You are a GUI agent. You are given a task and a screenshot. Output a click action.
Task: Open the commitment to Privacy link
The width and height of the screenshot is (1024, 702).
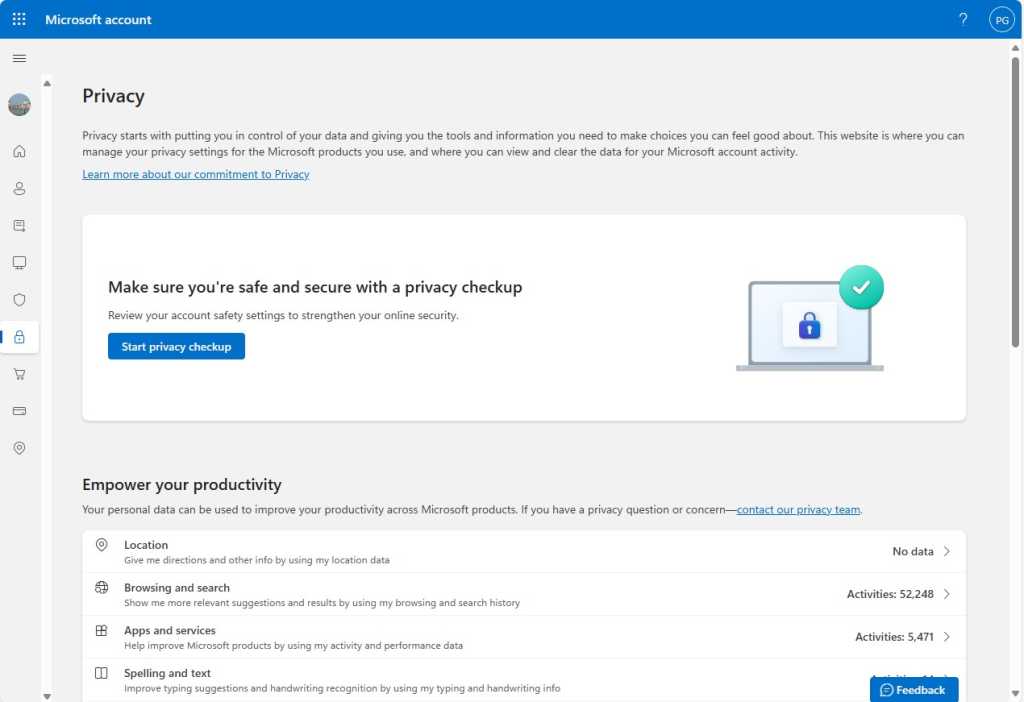click(x=196, y=174)
